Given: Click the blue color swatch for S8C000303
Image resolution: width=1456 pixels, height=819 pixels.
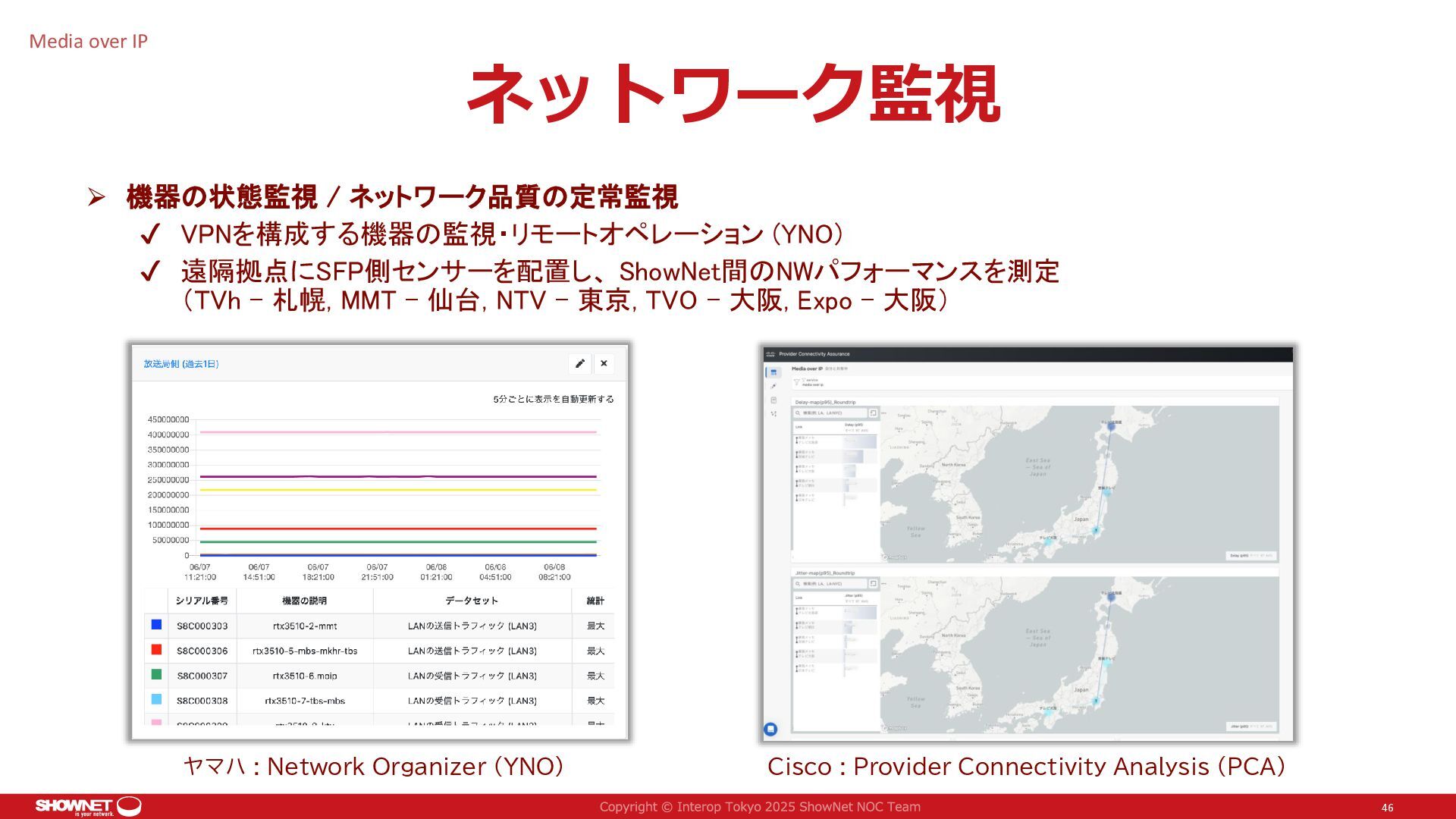Looking at the screenshot, I should (156, 625).
